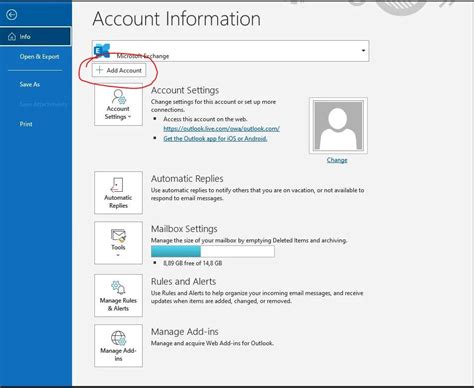Click the Account Settings heading

185,90
